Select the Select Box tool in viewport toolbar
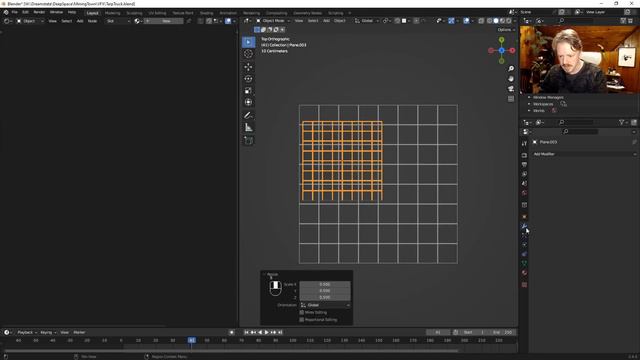The height and width of the screenshot is (360, 640). click(248, 42)
